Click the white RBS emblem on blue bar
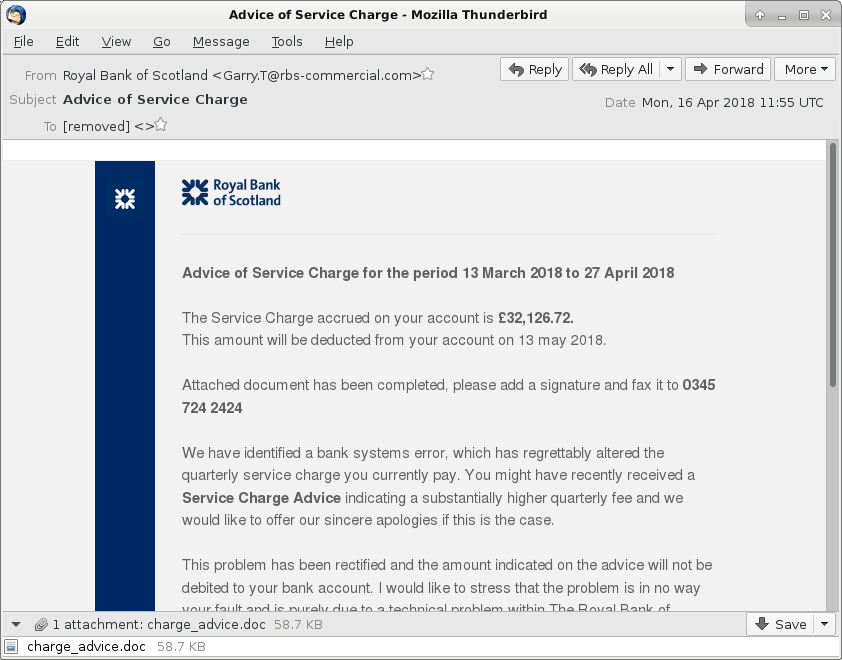Viewport: 842px width, 660px height. click(125, 199)
